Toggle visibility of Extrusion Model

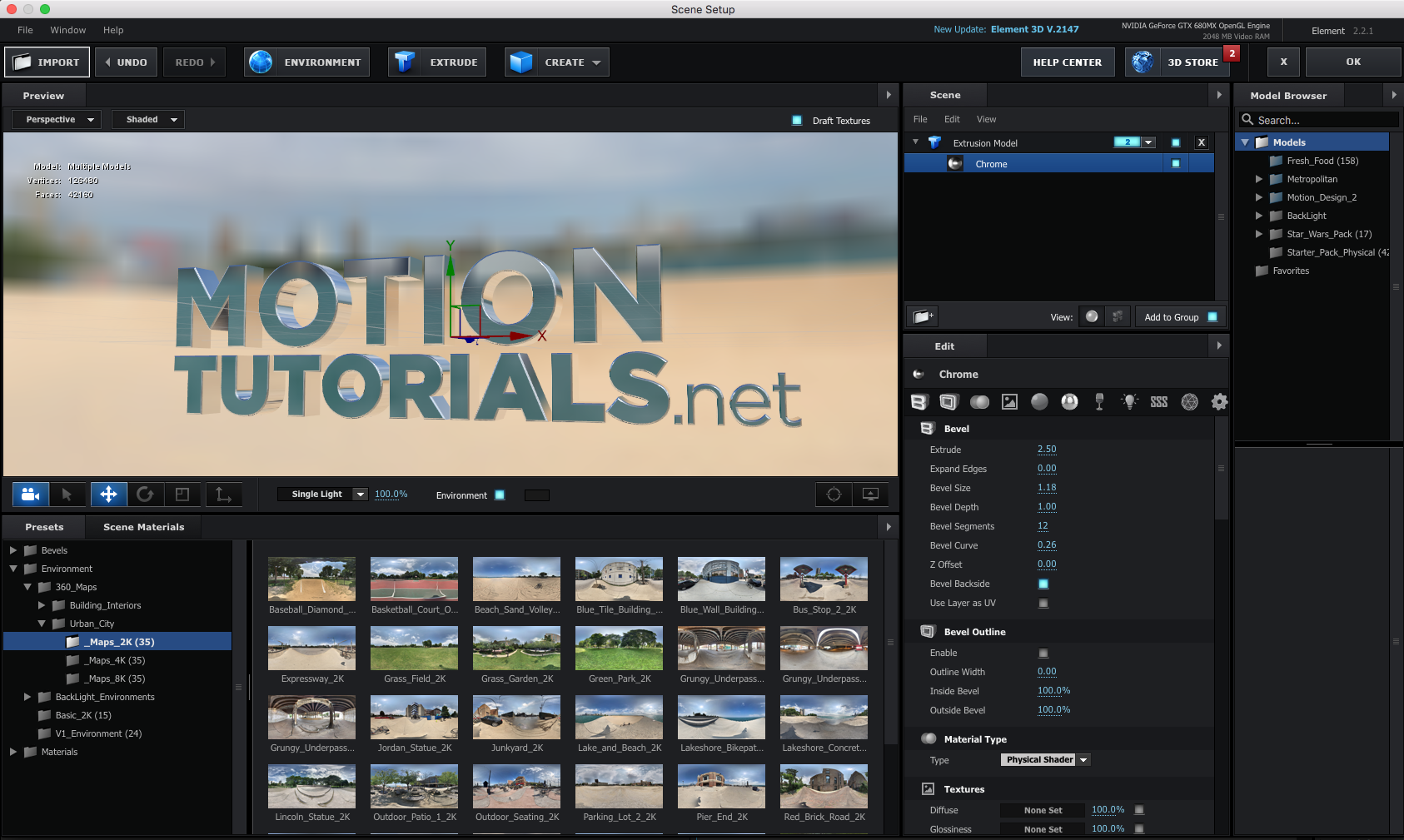click(x=1176, y=142)
